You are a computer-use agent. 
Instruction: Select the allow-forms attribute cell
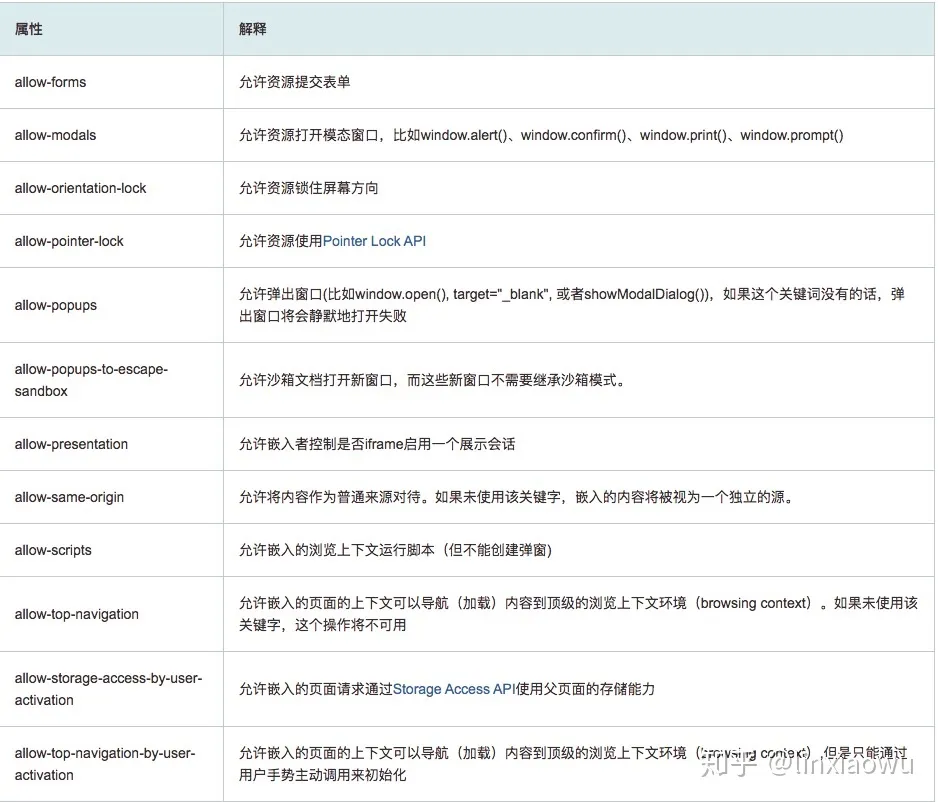(x=51, y=82)
